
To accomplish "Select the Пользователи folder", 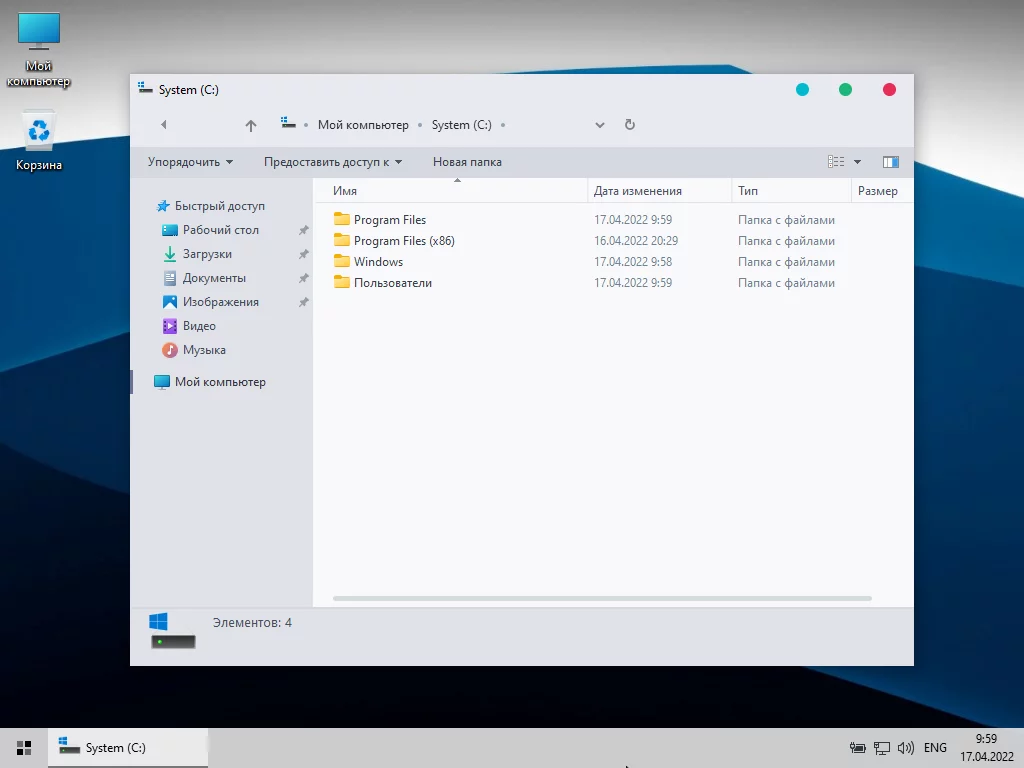I will point(392,283).
